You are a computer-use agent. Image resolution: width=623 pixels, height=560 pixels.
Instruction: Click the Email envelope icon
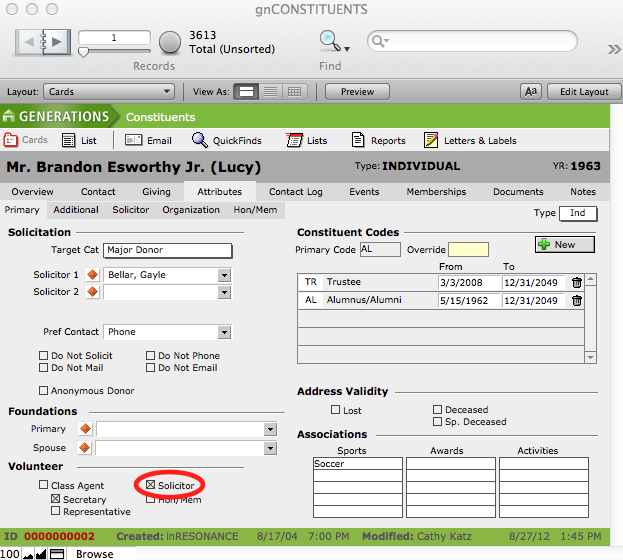[x=133, y=141]
